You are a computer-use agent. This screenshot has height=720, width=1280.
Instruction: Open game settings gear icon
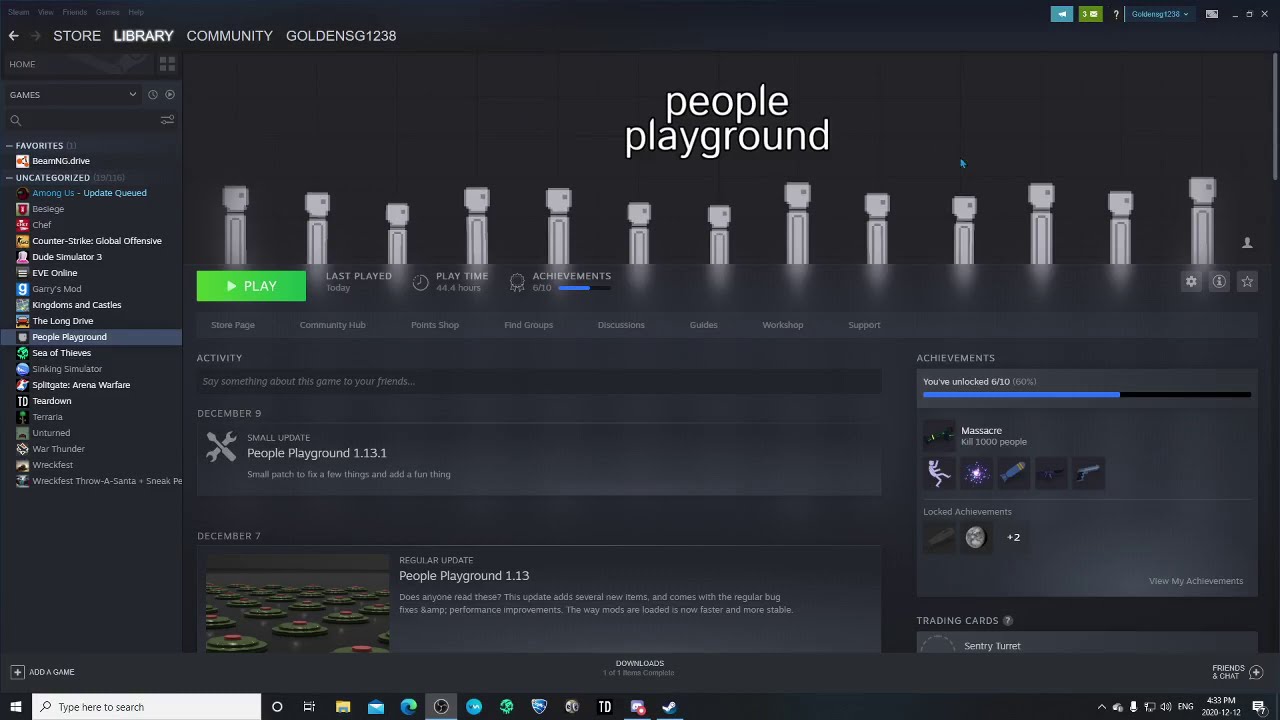coord(1191,282)
